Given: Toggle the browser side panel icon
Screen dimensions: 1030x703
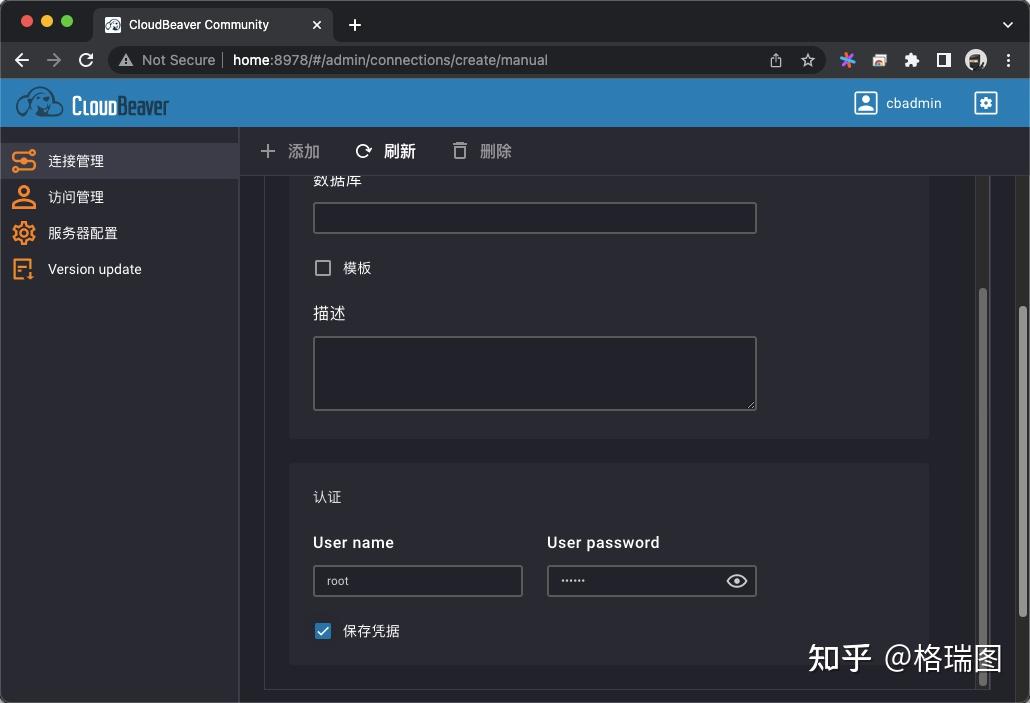Looking at the screenshot, I should [x=944, y=60].
